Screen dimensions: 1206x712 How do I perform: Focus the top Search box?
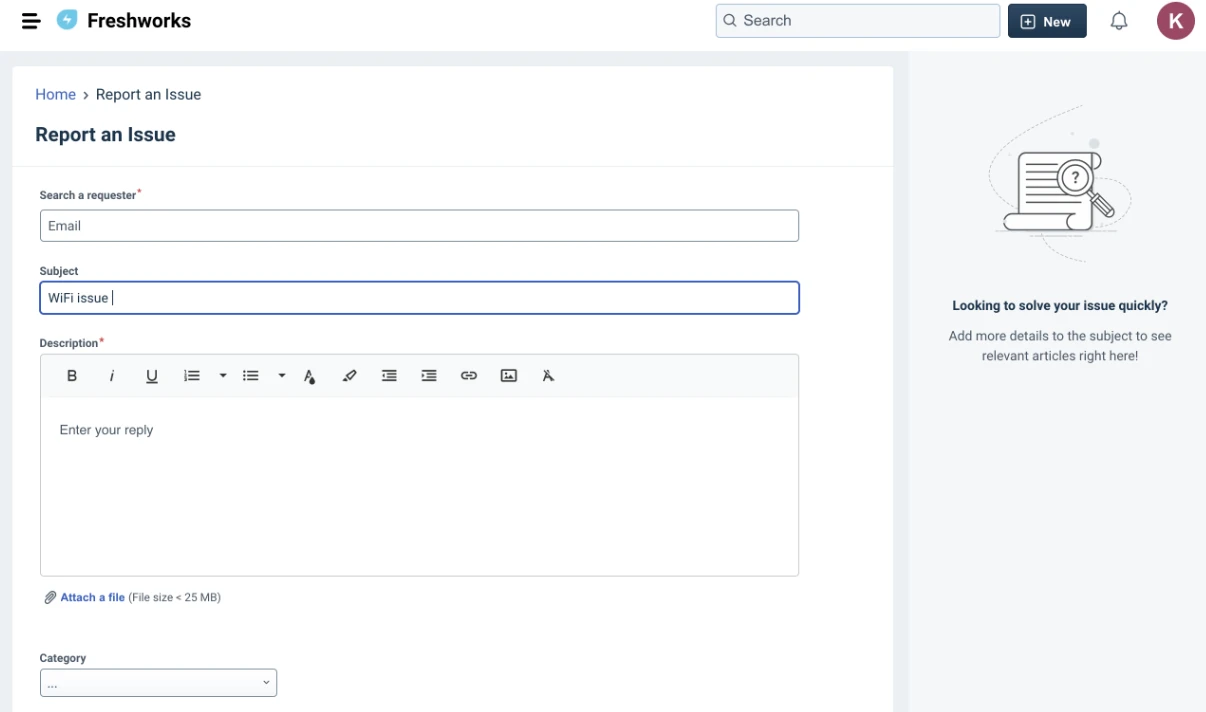click(858, 21)
